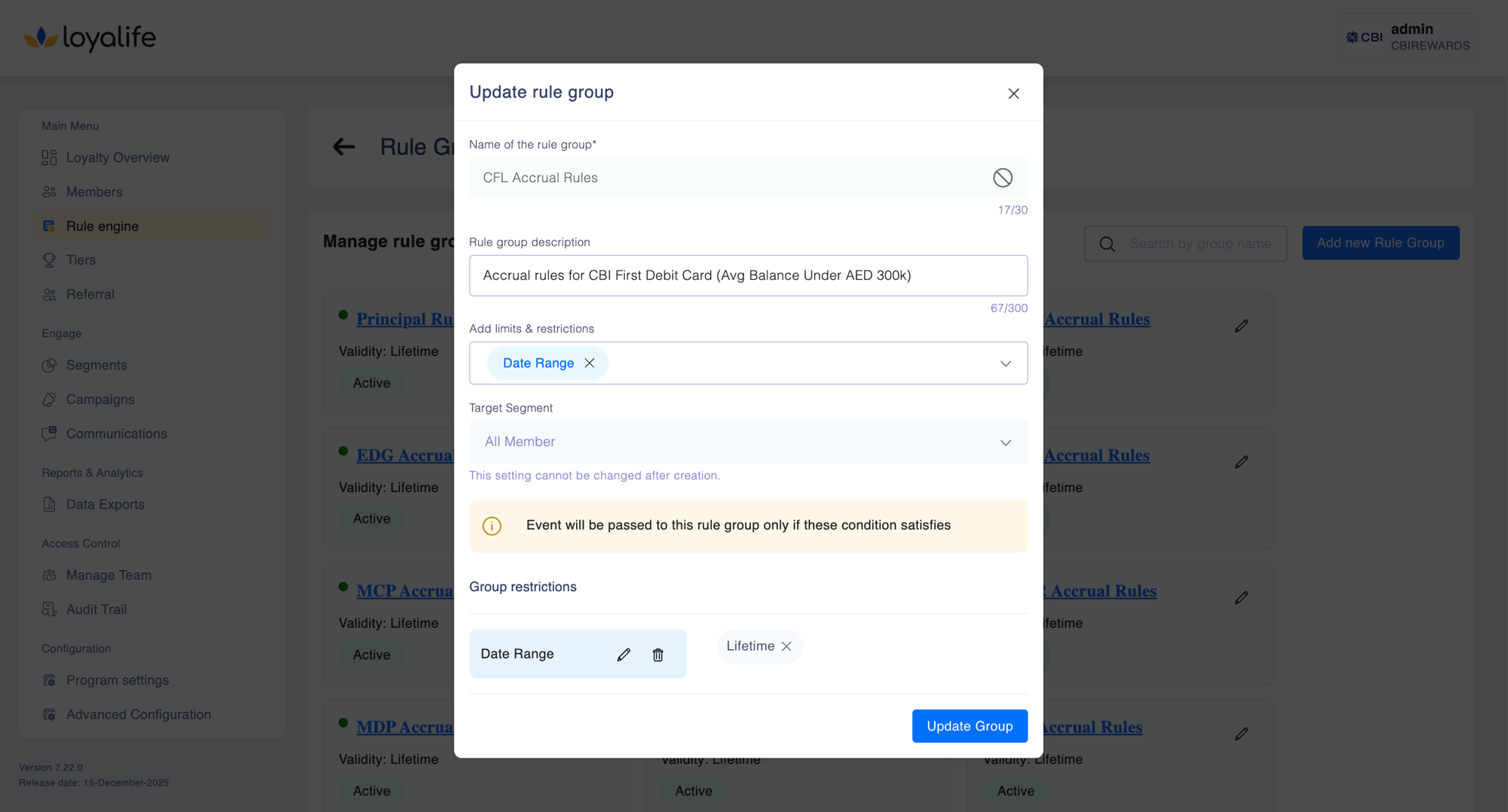Click the Data Exports file icon
Image resolution: width=1508 pixels, height=812 pixels.
click(49, 504)
